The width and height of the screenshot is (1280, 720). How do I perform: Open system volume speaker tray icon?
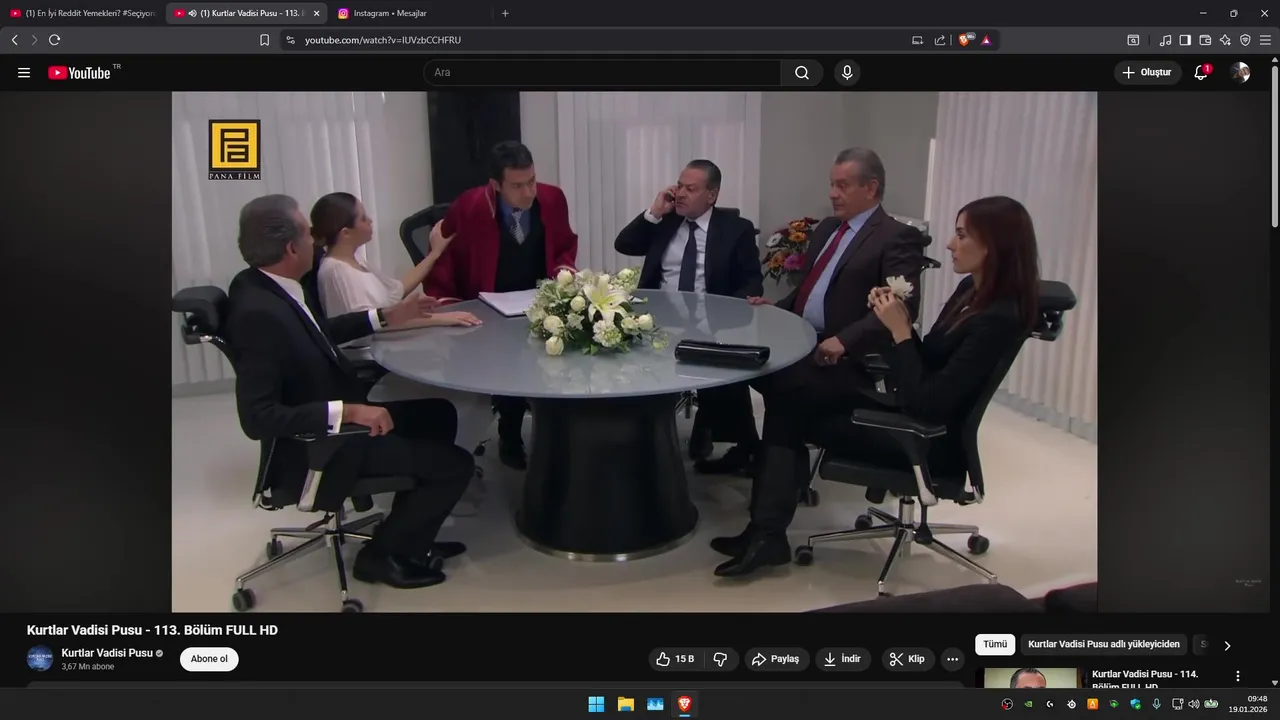click(1193, 704)
